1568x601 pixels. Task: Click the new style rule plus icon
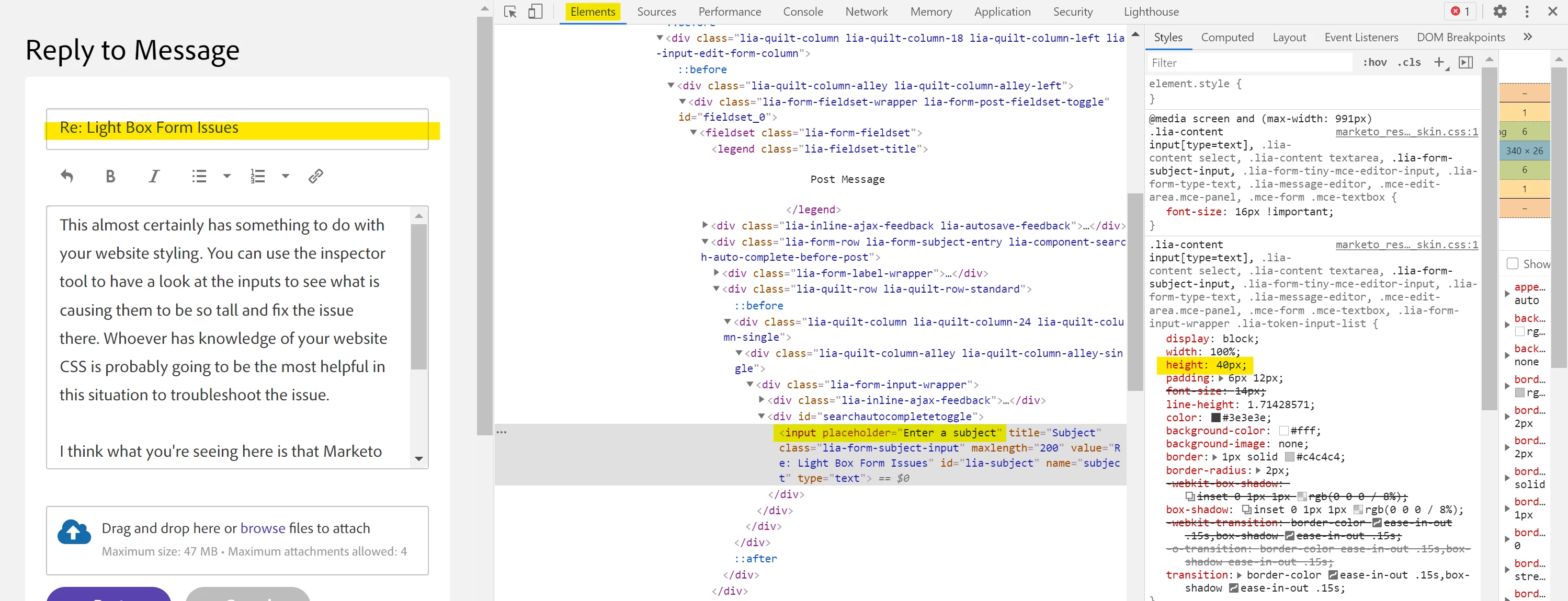point(1439,62)
